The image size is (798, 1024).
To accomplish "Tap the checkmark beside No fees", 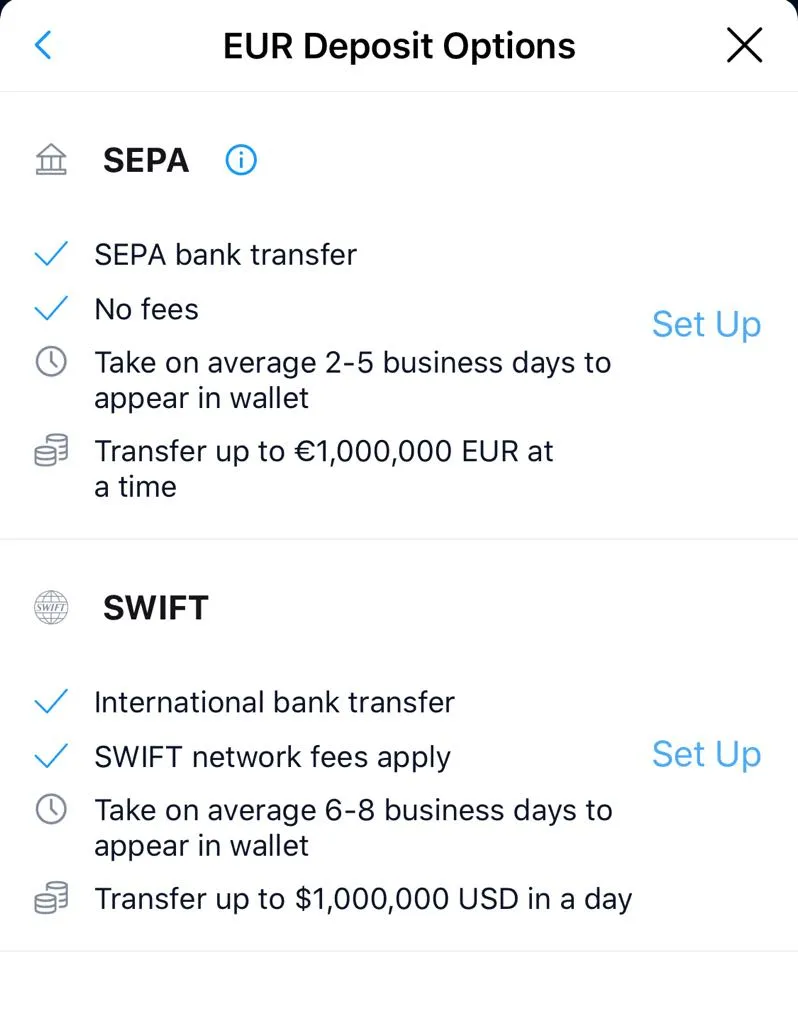I will tap(51, 309).
